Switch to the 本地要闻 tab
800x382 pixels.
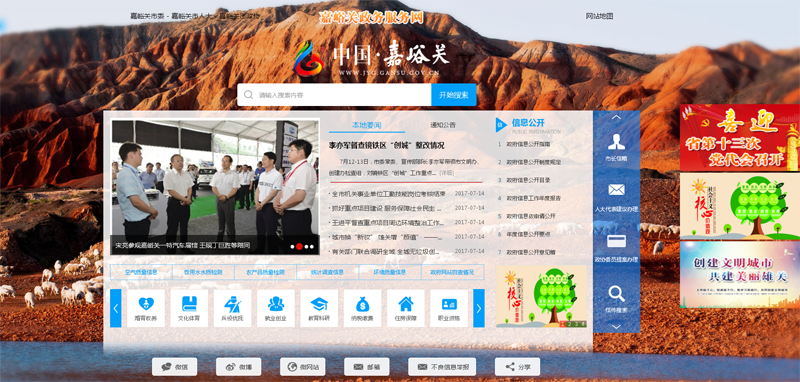coord(366,125)
